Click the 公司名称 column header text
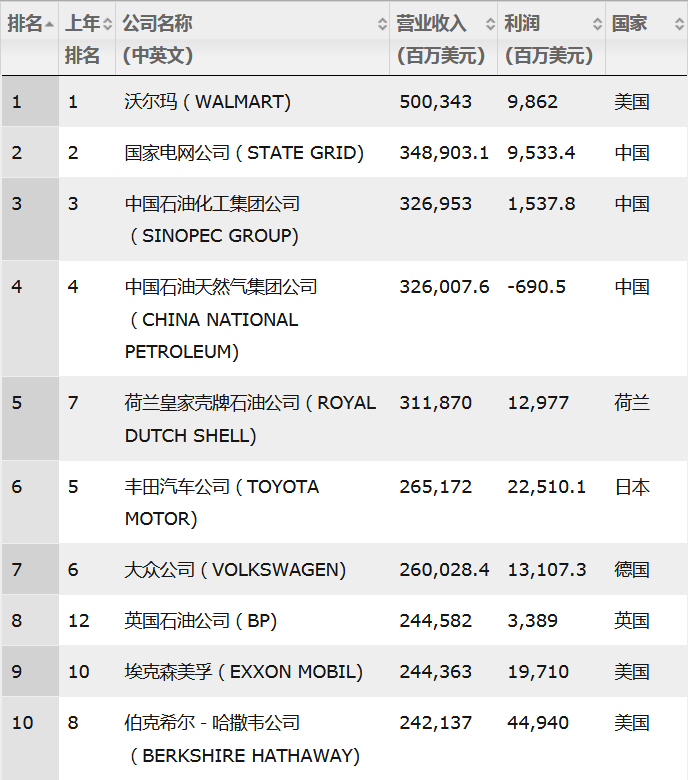The image size is (689, 780). [x=157, y=24]
